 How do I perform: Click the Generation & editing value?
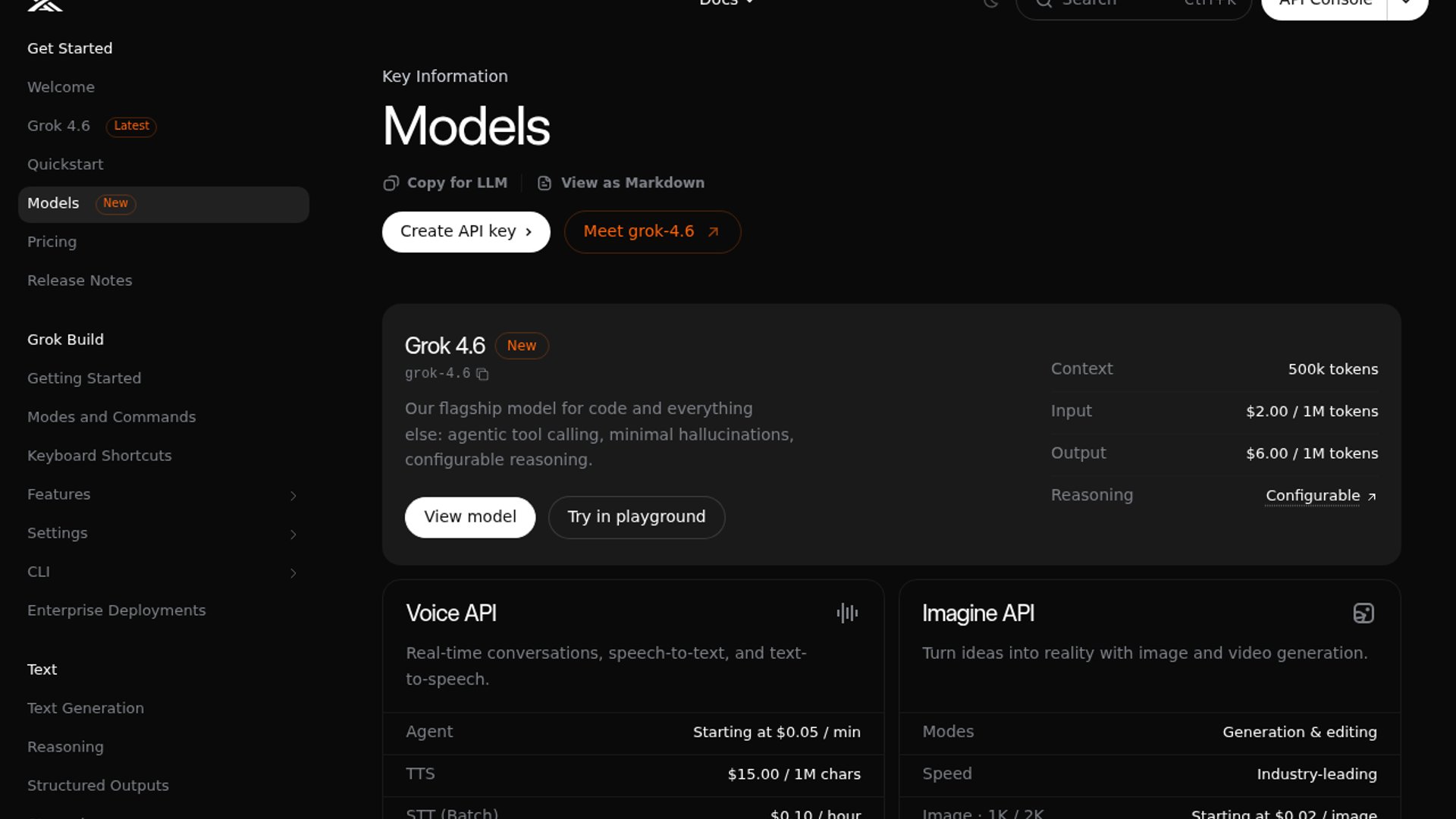coord(1300,733)
